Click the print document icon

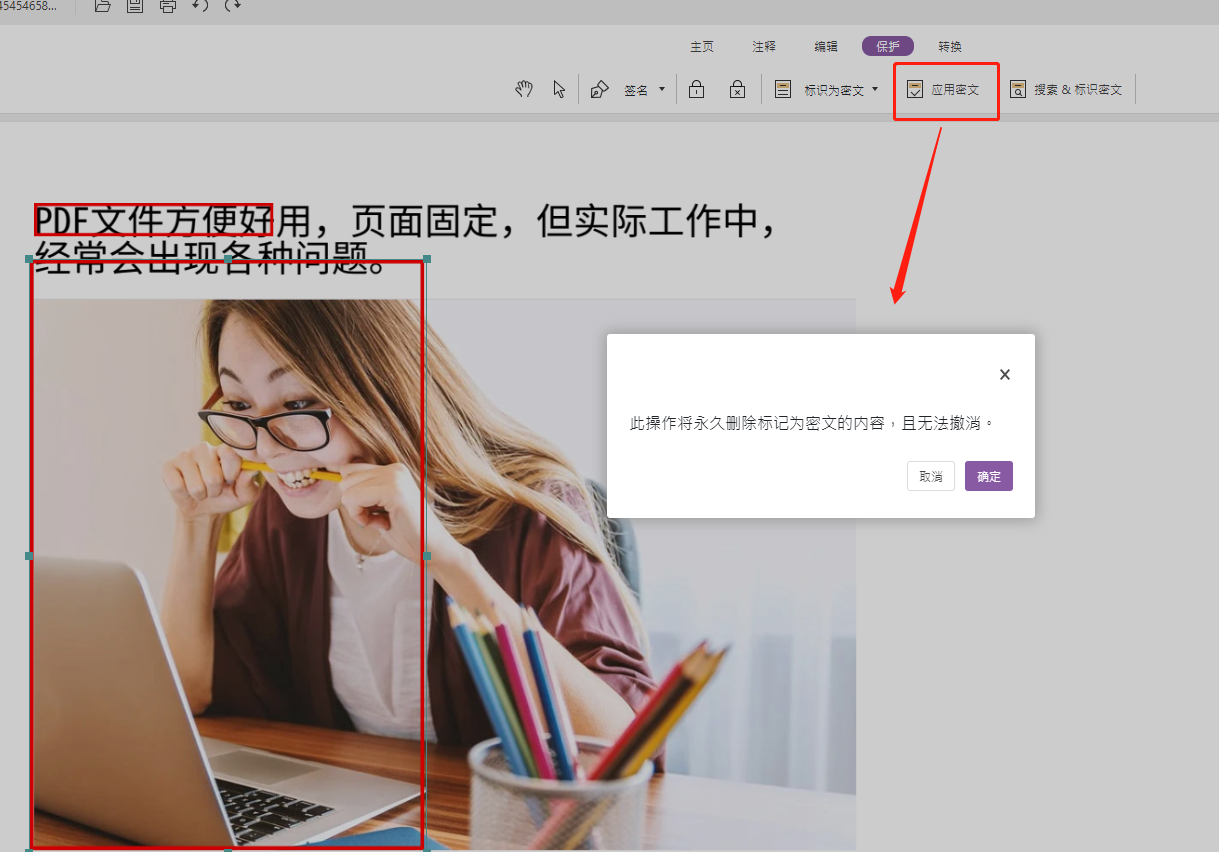[x=167, y=6]
